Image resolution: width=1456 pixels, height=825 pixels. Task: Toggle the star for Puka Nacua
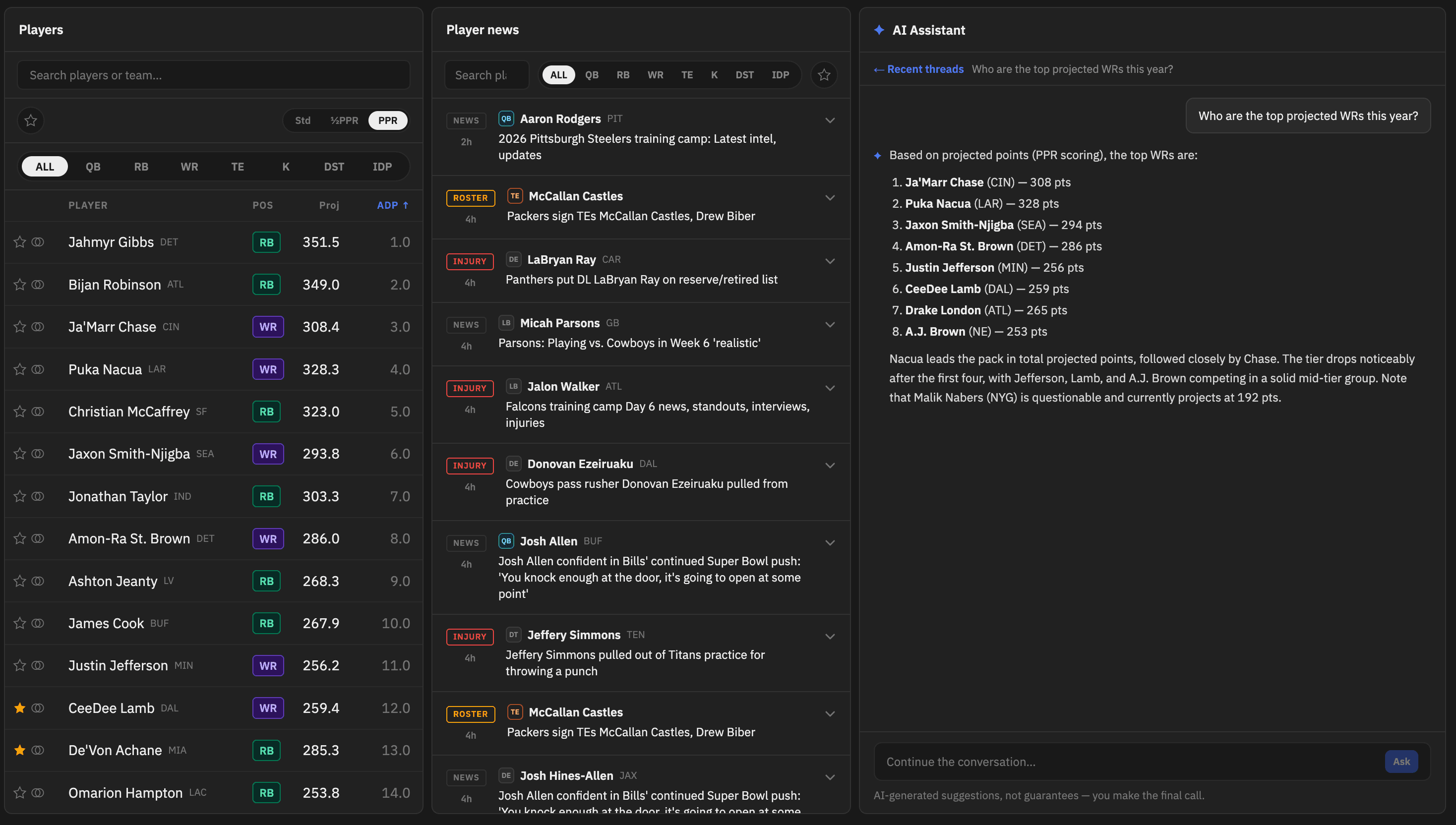tap(20, 369)
